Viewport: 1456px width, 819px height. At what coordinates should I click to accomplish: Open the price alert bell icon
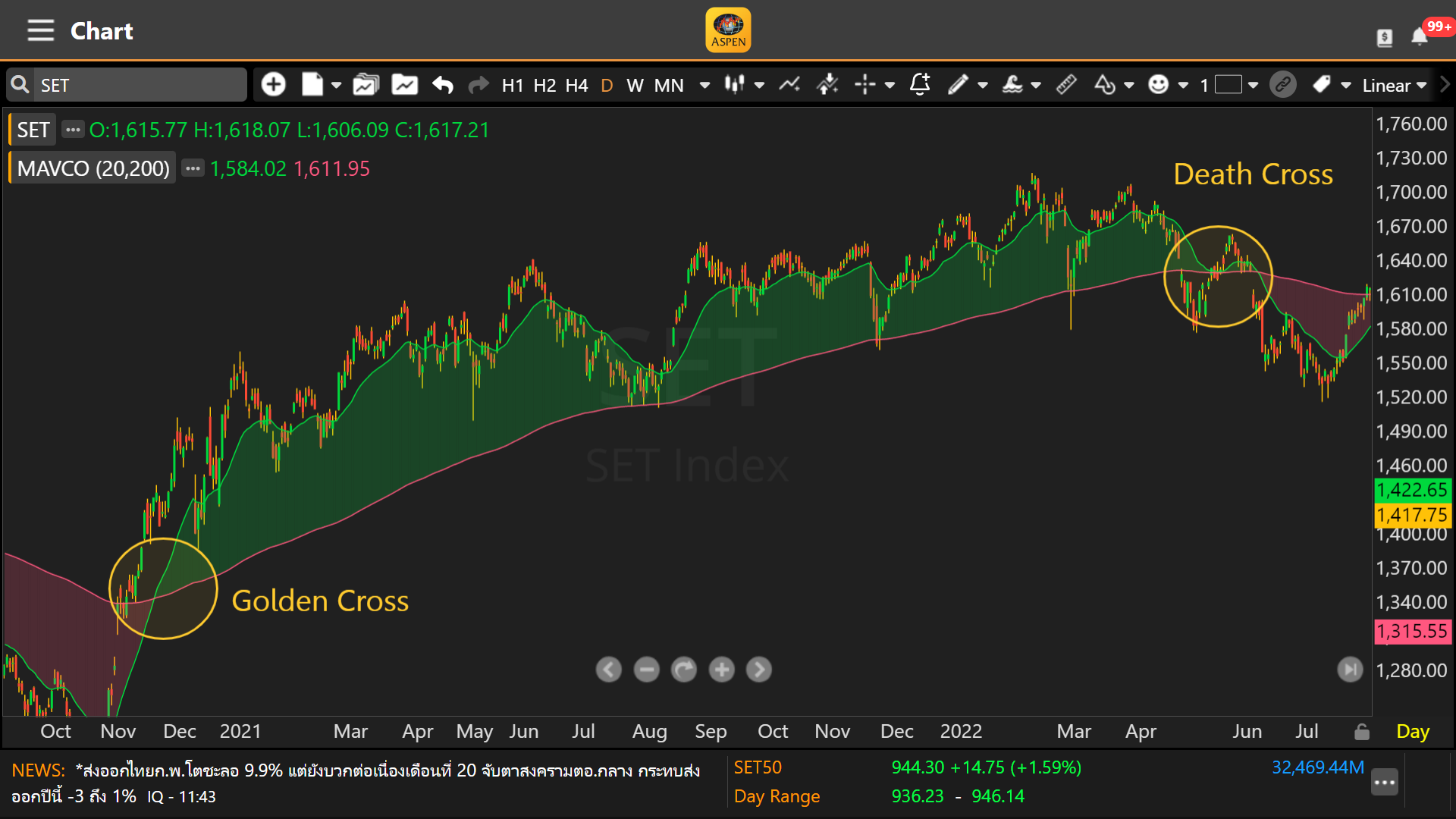click(x=920, y=85)
